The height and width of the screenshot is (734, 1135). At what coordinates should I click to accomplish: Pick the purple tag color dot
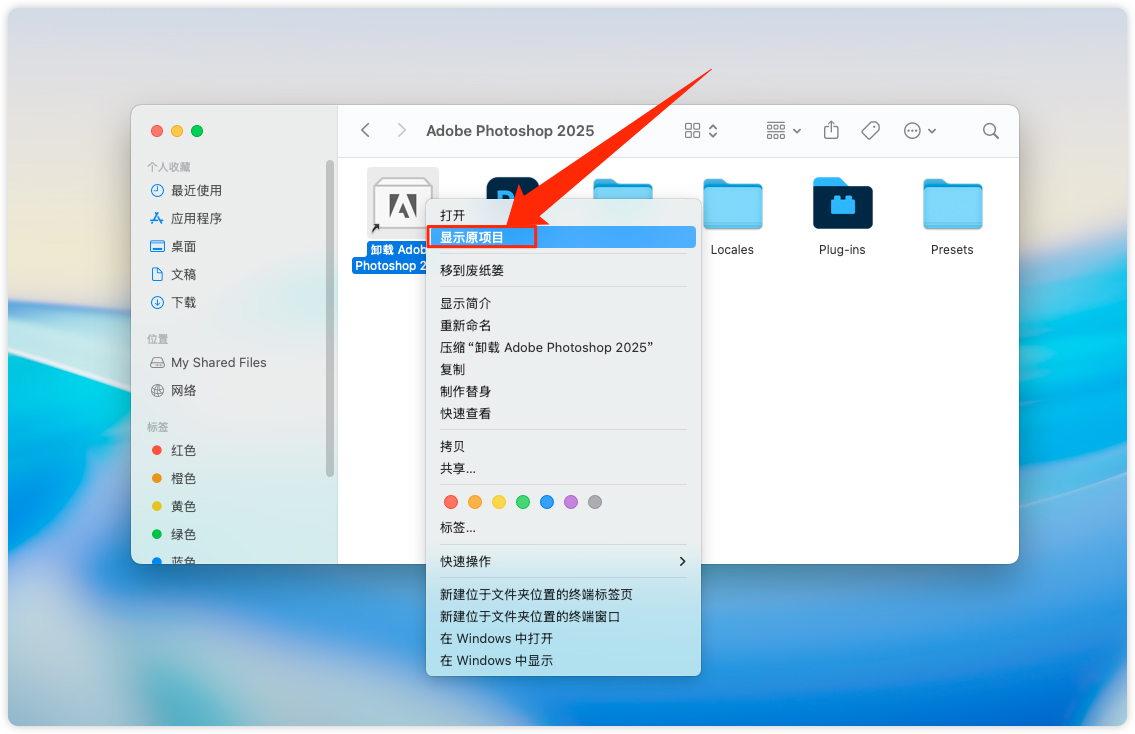click(571, 502)
